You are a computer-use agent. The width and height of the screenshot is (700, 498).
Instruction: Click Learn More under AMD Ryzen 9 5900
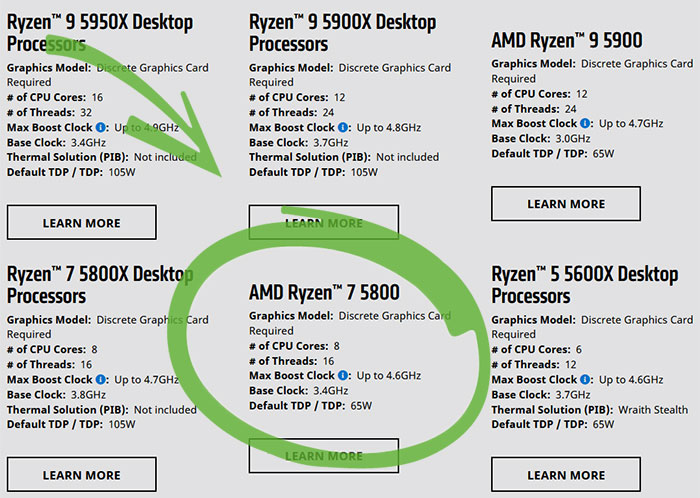(566, 203)
